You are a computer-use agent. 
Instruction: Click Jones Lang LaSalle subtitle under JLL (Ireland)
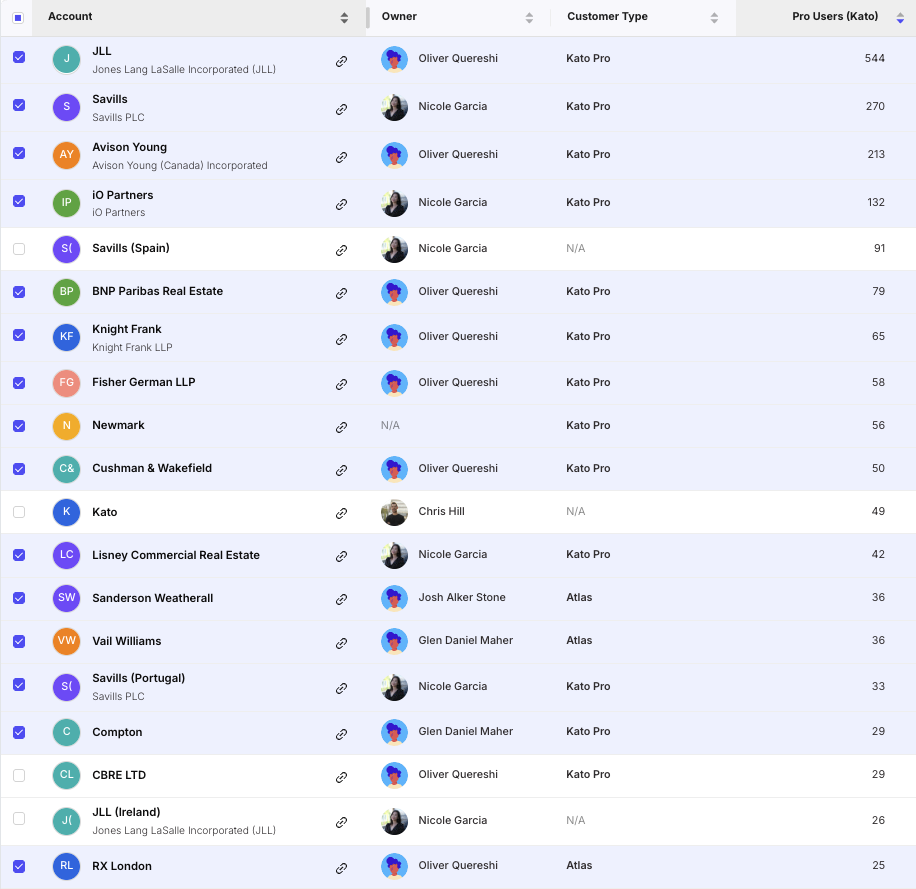[x=184, y=830]
